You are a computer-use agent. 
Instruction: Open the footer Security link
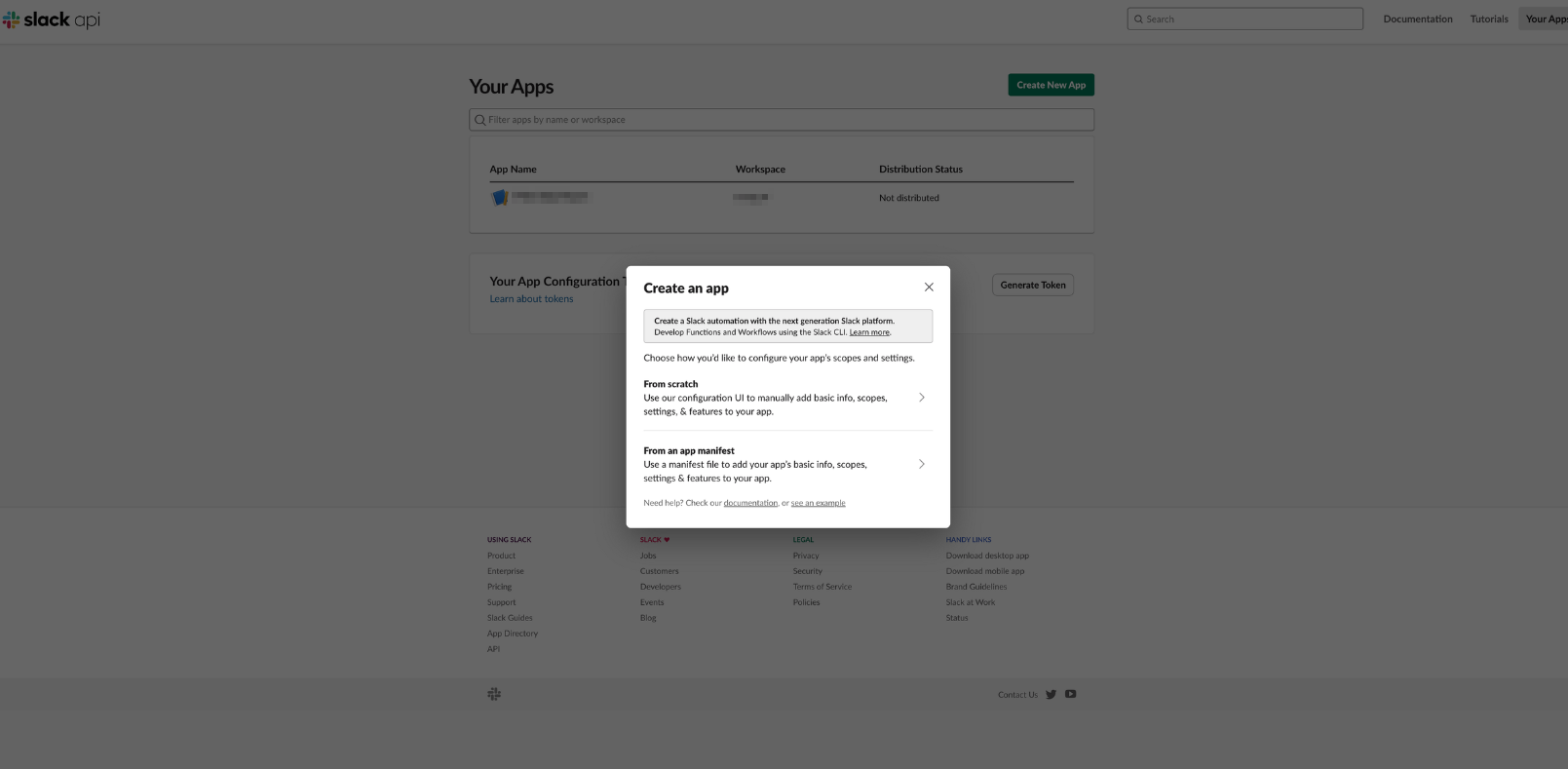(x=808, y=571)
